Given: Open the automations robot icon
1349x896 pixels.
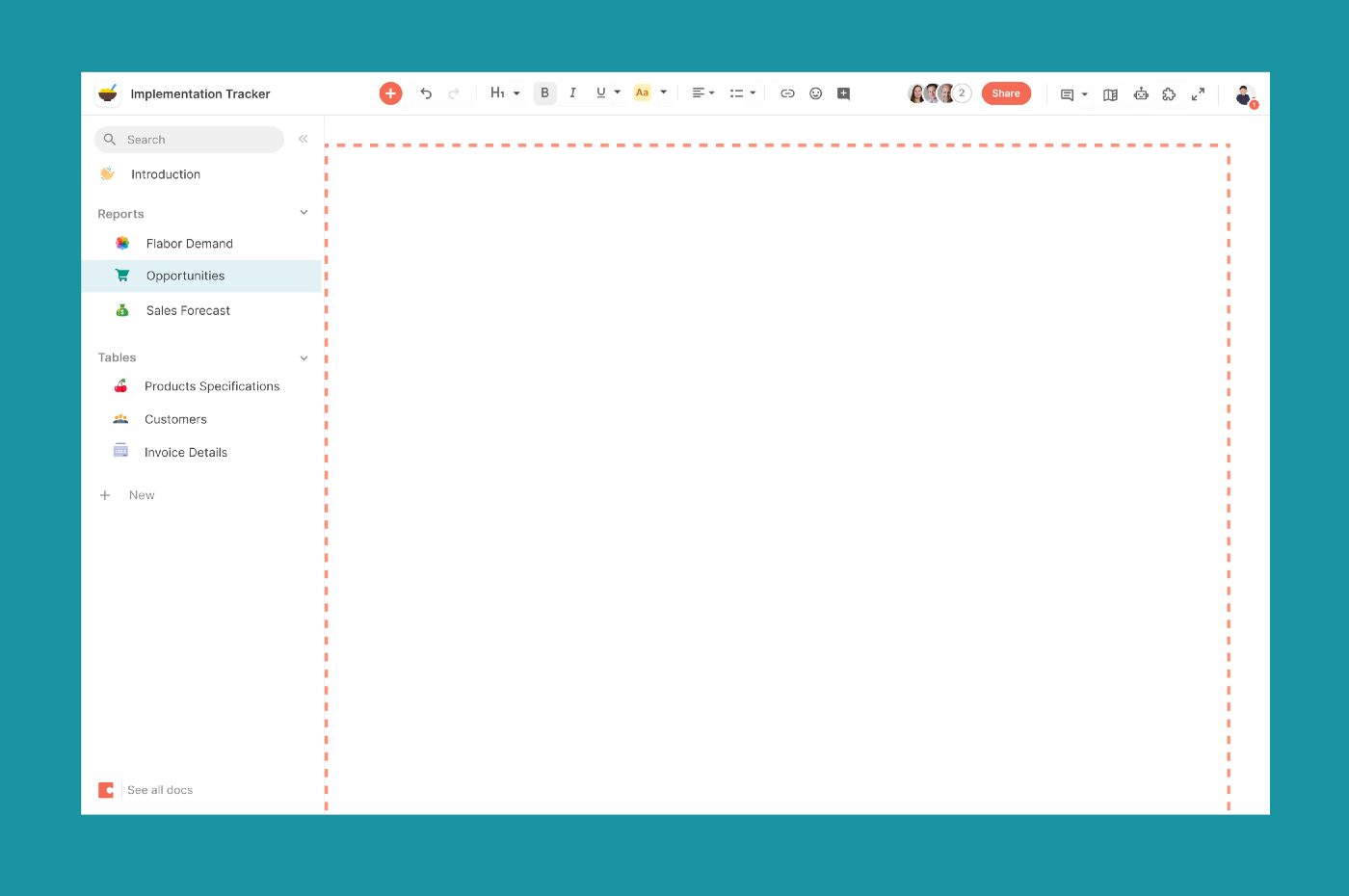Looking at the screenshot, I should tap(1141, 93).
